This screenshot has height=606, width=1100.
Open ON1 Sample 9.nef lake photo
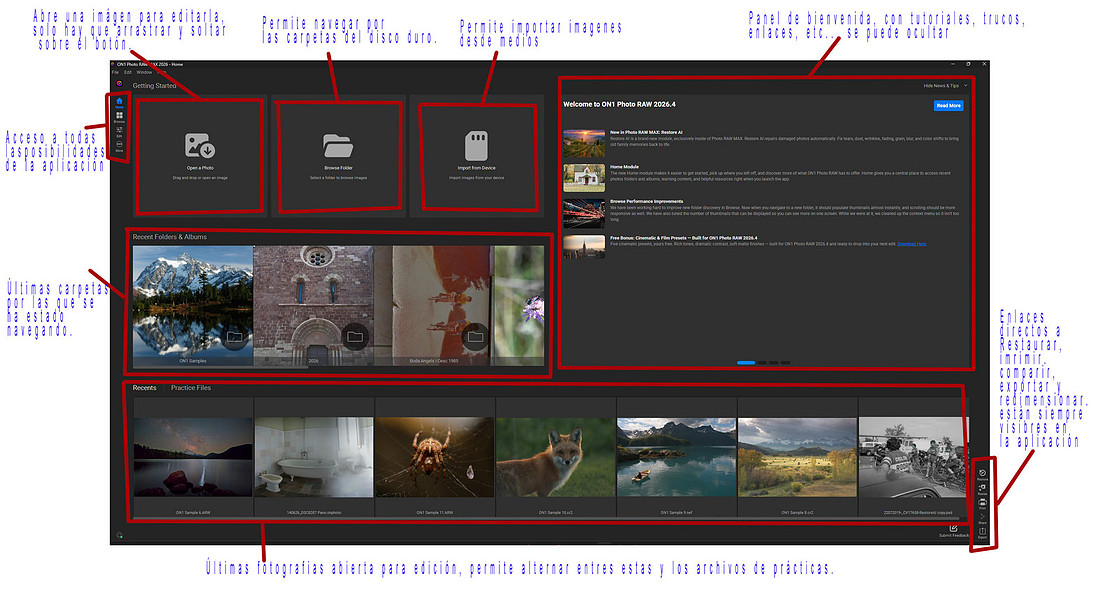(676, 457)
